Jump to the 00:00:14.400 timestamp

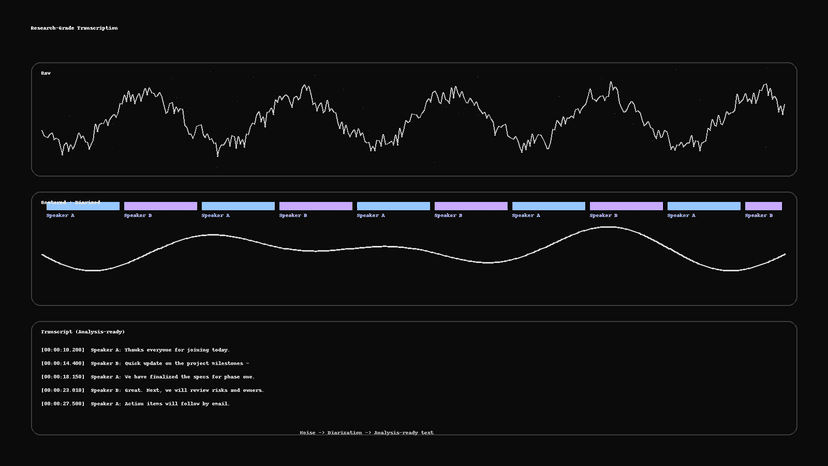62,363
